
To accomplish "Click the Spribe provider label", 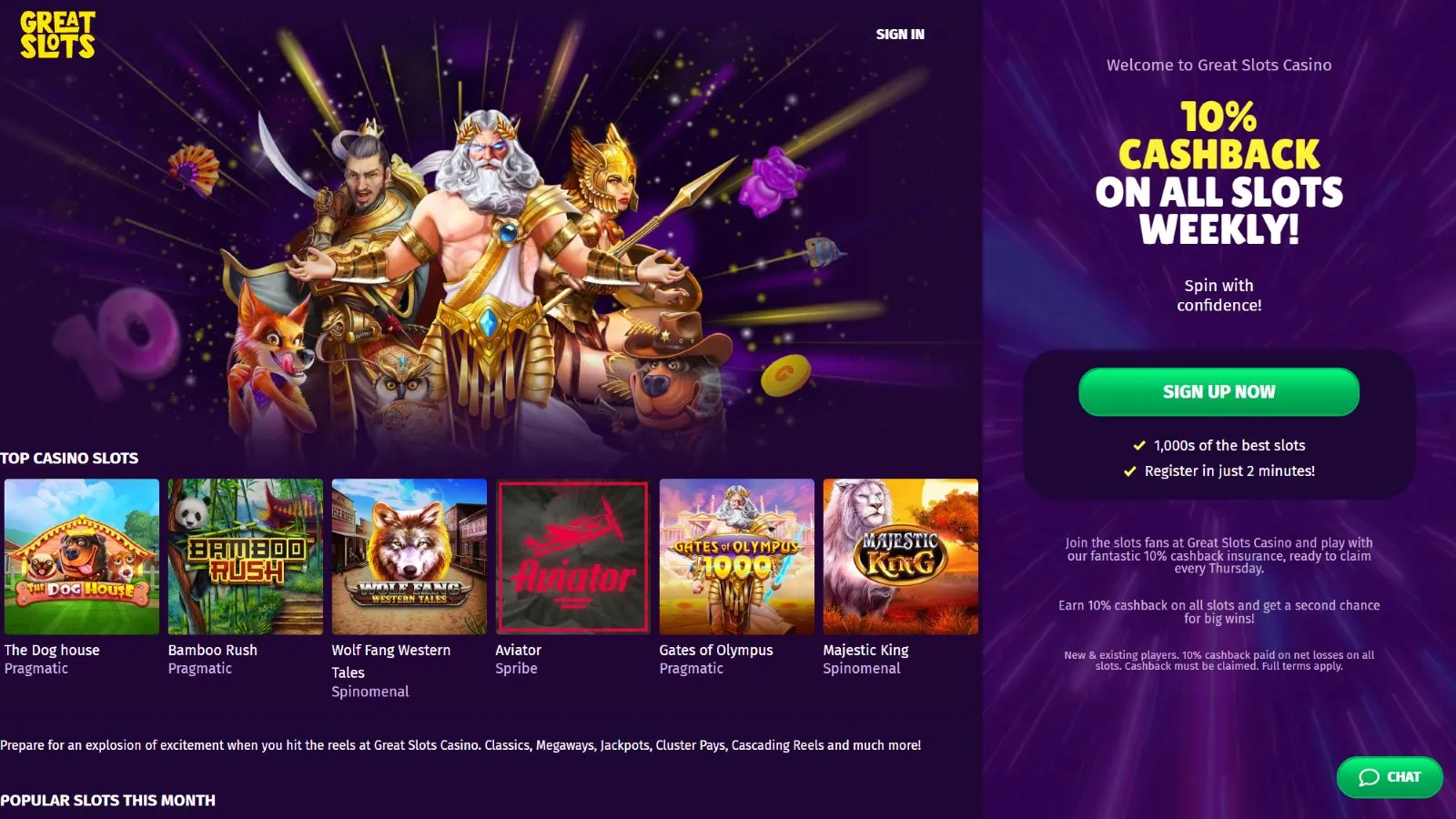I will tap(516, 668).
